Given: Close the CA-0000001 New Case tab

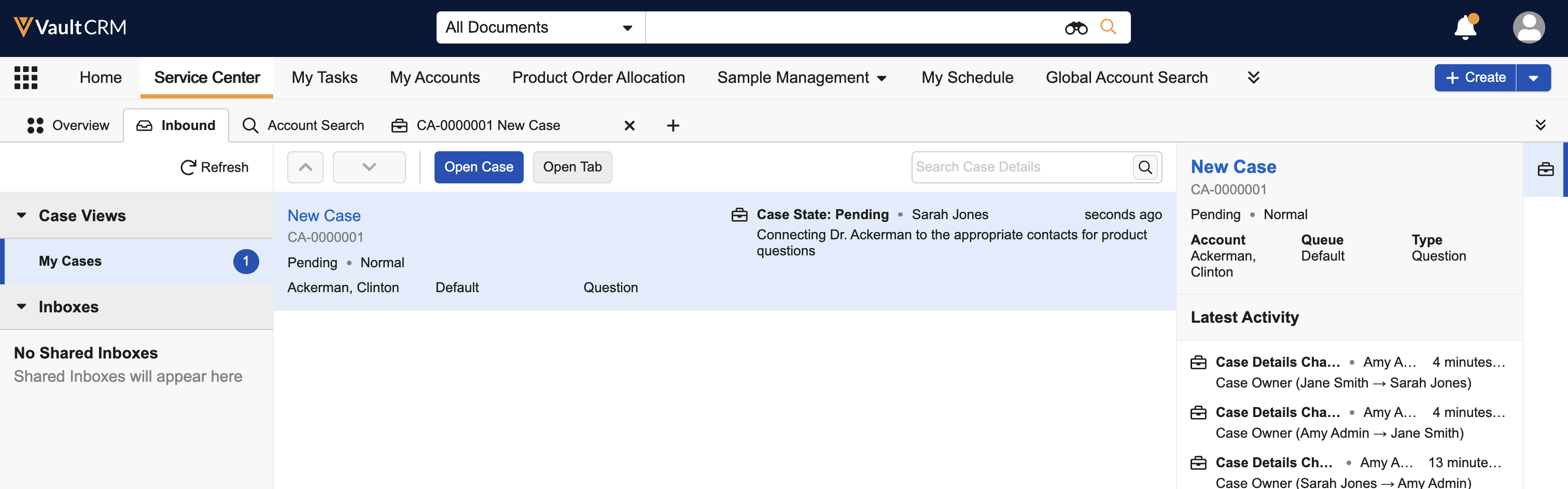Looking at the screenshot, I should (629, 126).
